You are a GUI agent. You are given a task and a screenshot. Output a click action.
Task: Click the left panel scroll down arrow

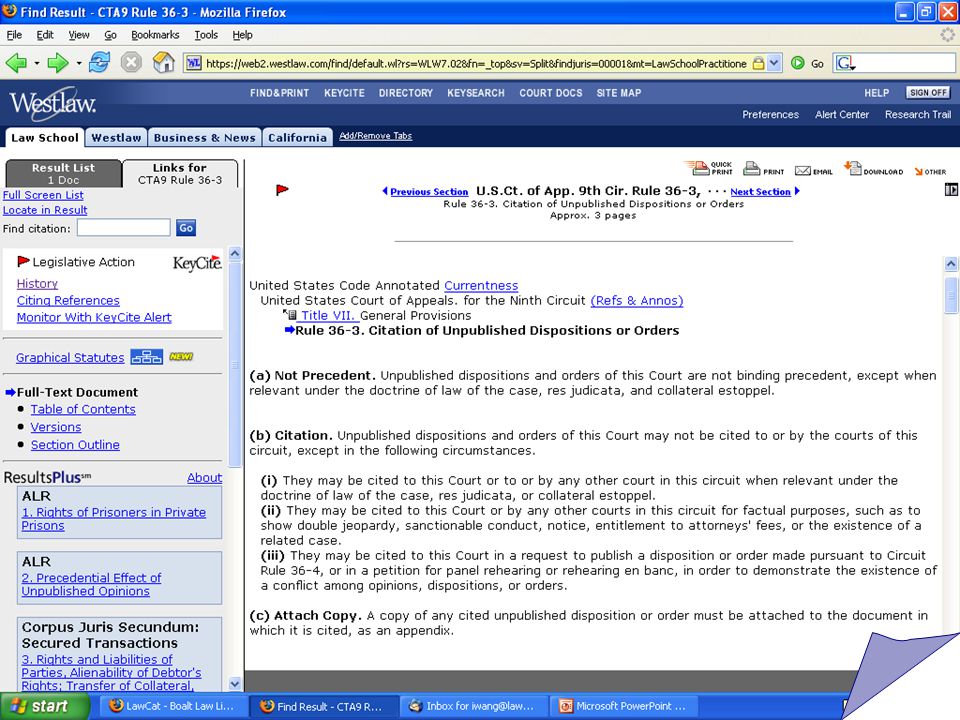point(234,684)
